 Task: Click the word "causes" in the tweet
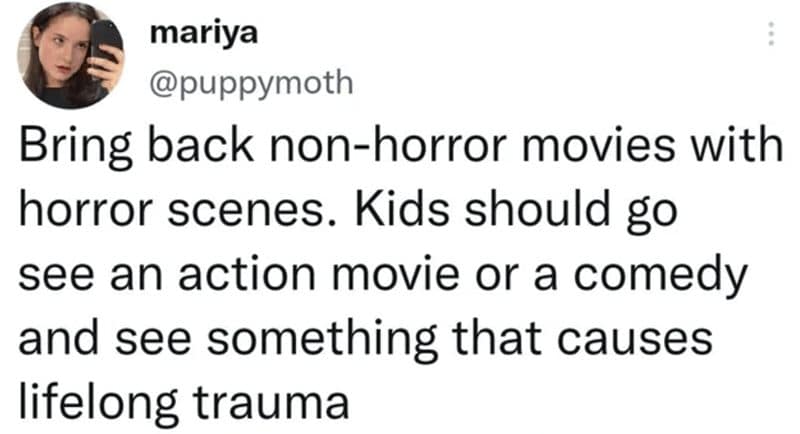click(x=635, y=340)
